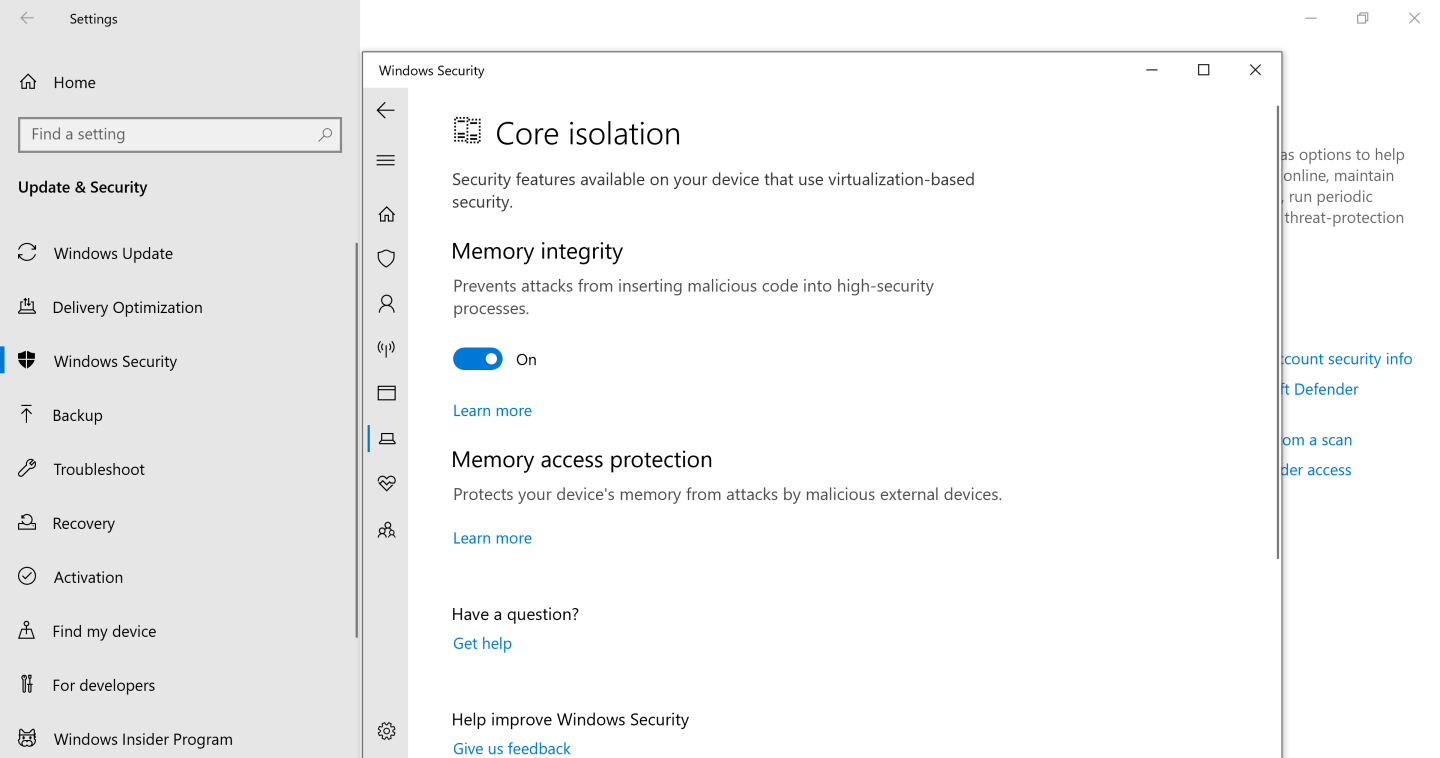Click the Memory integrity heading
1440x758 pixels.
pos(537,251)
